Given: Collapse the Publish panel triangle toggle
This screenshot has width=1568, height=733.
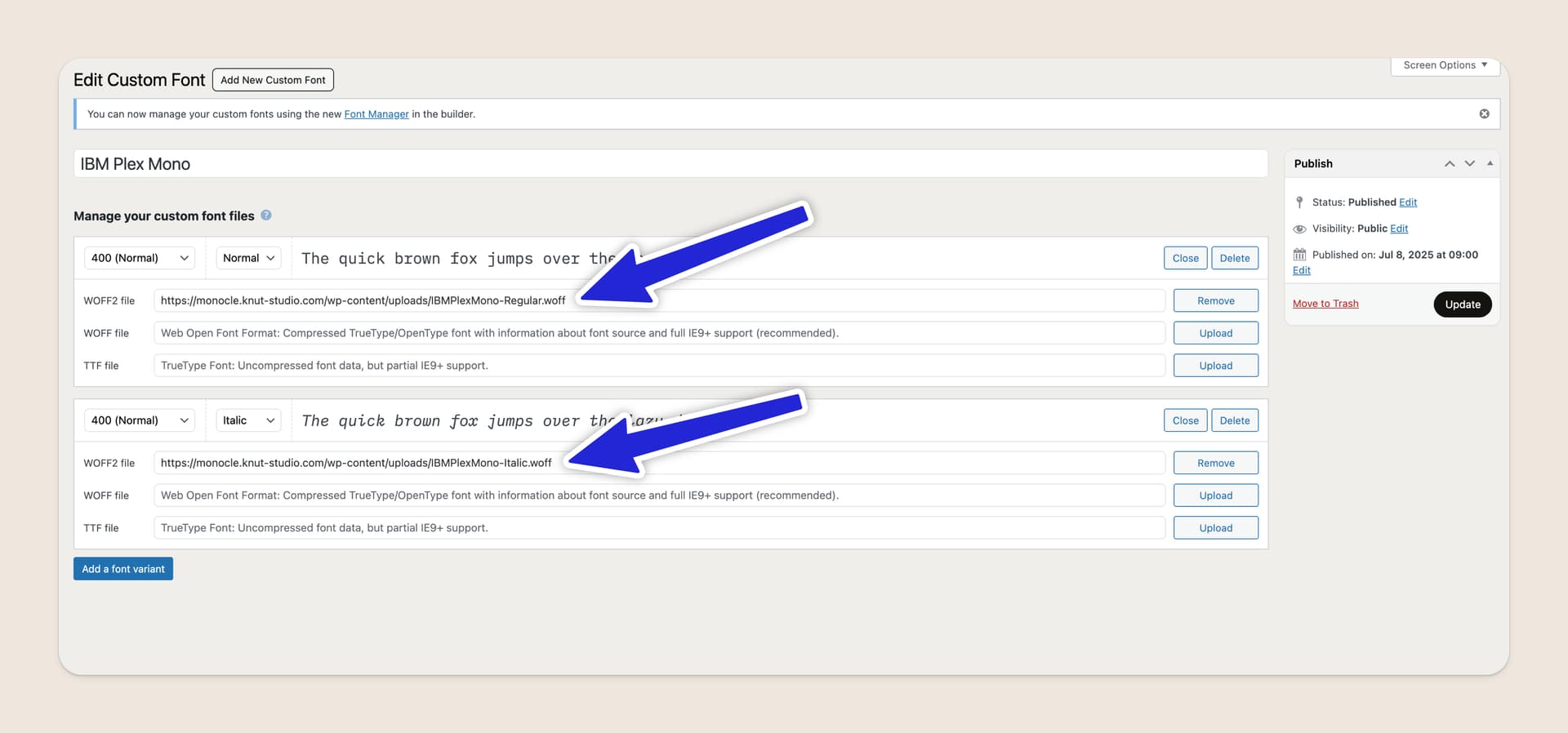Looking at the screenshot, I should point(1490,163).
